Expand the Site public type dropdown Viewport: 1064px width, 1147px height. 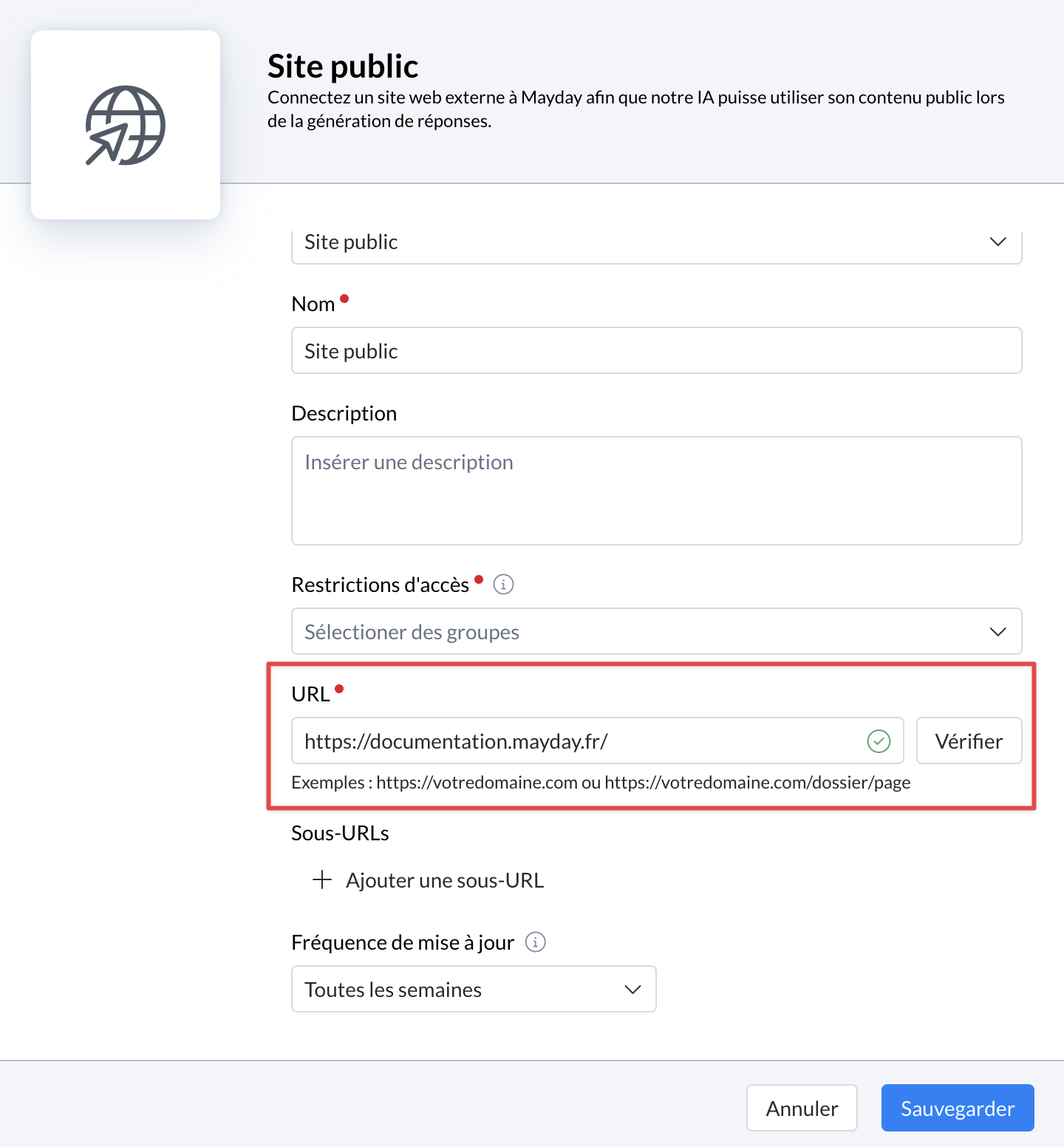pos(656,242)
